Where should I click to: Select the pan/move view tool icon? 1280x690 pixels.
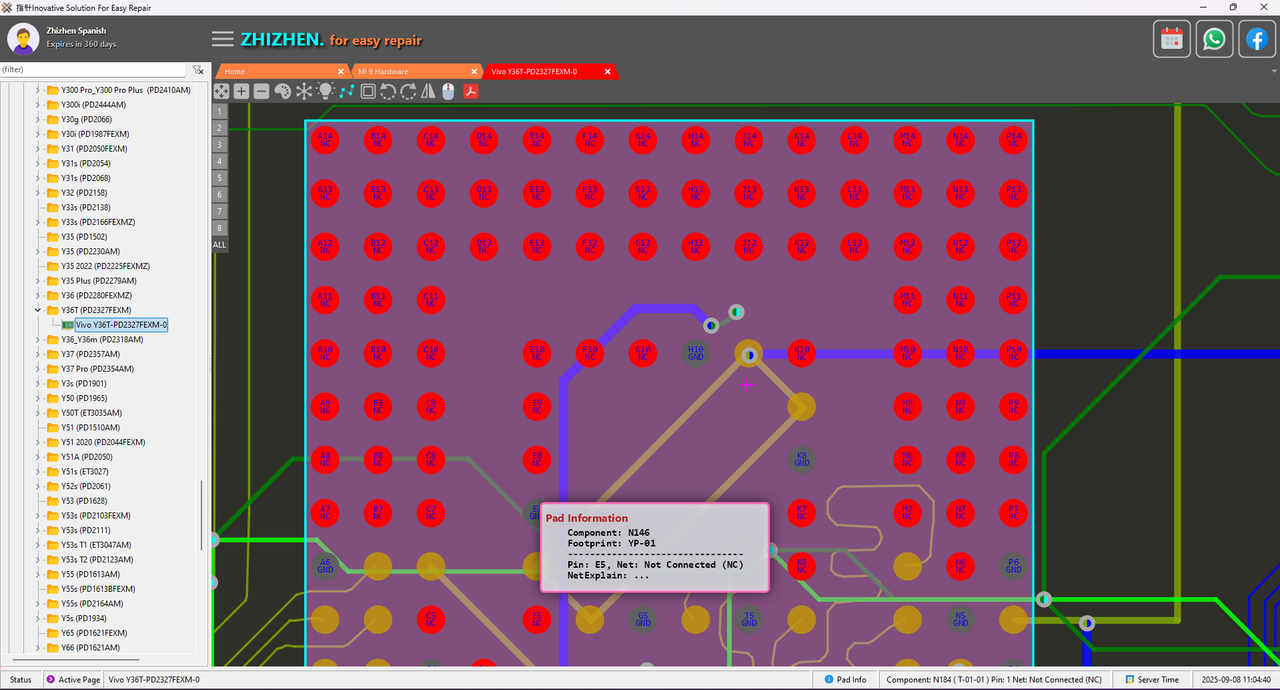(x=221, y=91)
